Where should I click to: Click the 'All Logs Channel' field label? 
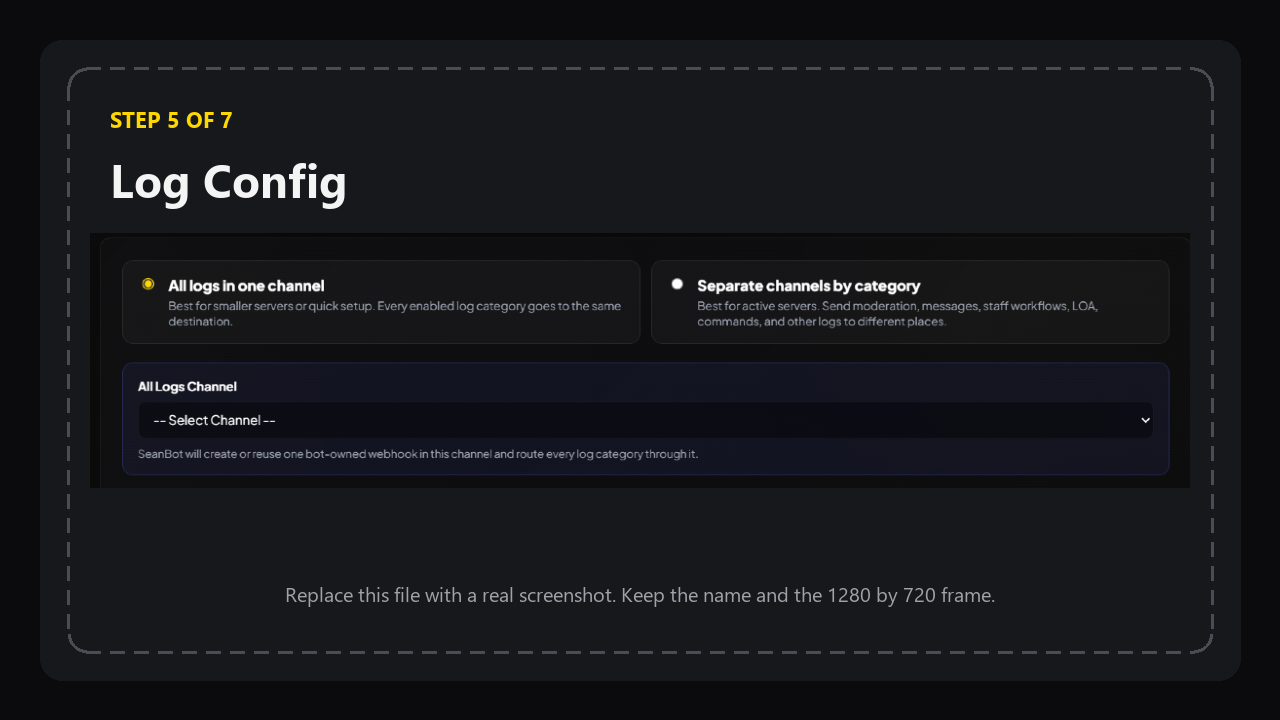187,387
